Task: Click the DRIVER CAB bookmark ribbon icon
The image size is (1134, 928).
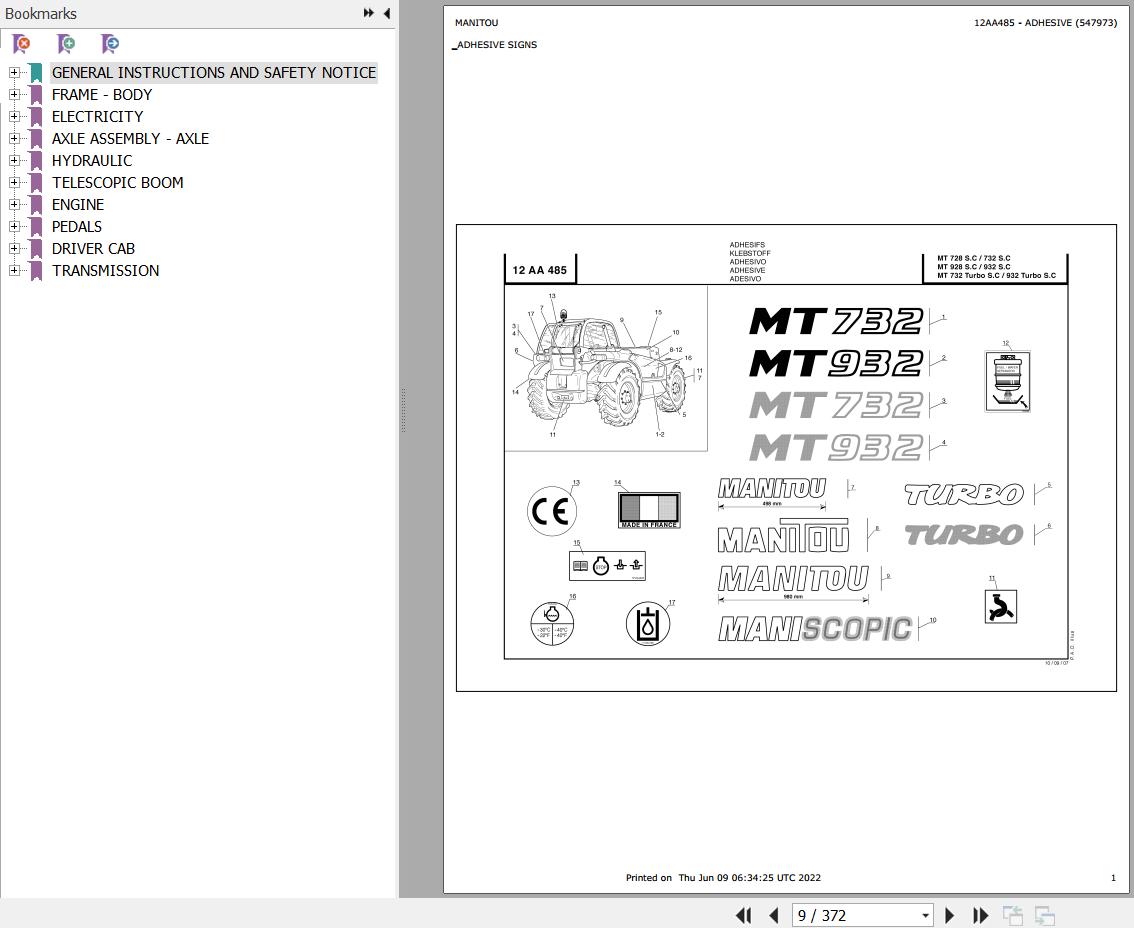Action: click(x=35, y=250)
